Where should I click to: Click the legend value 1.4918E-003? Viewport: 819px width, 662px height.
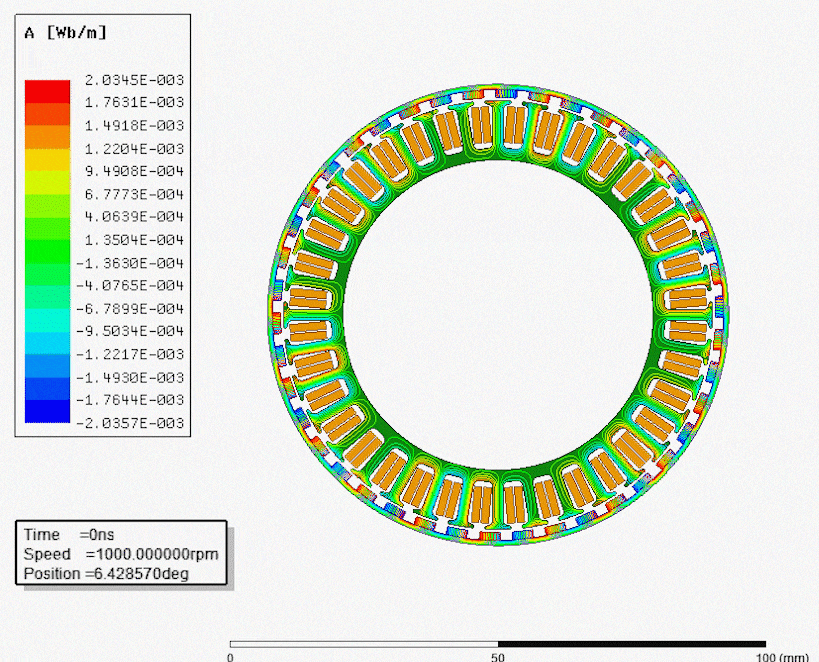134,125
